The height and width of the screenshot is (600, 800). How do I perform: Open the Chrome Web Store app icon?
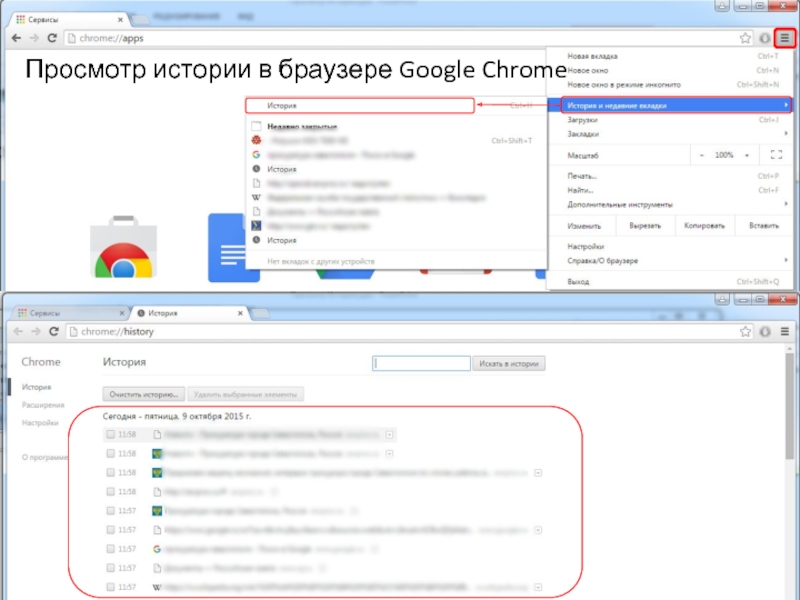click(x=123, y=247)
